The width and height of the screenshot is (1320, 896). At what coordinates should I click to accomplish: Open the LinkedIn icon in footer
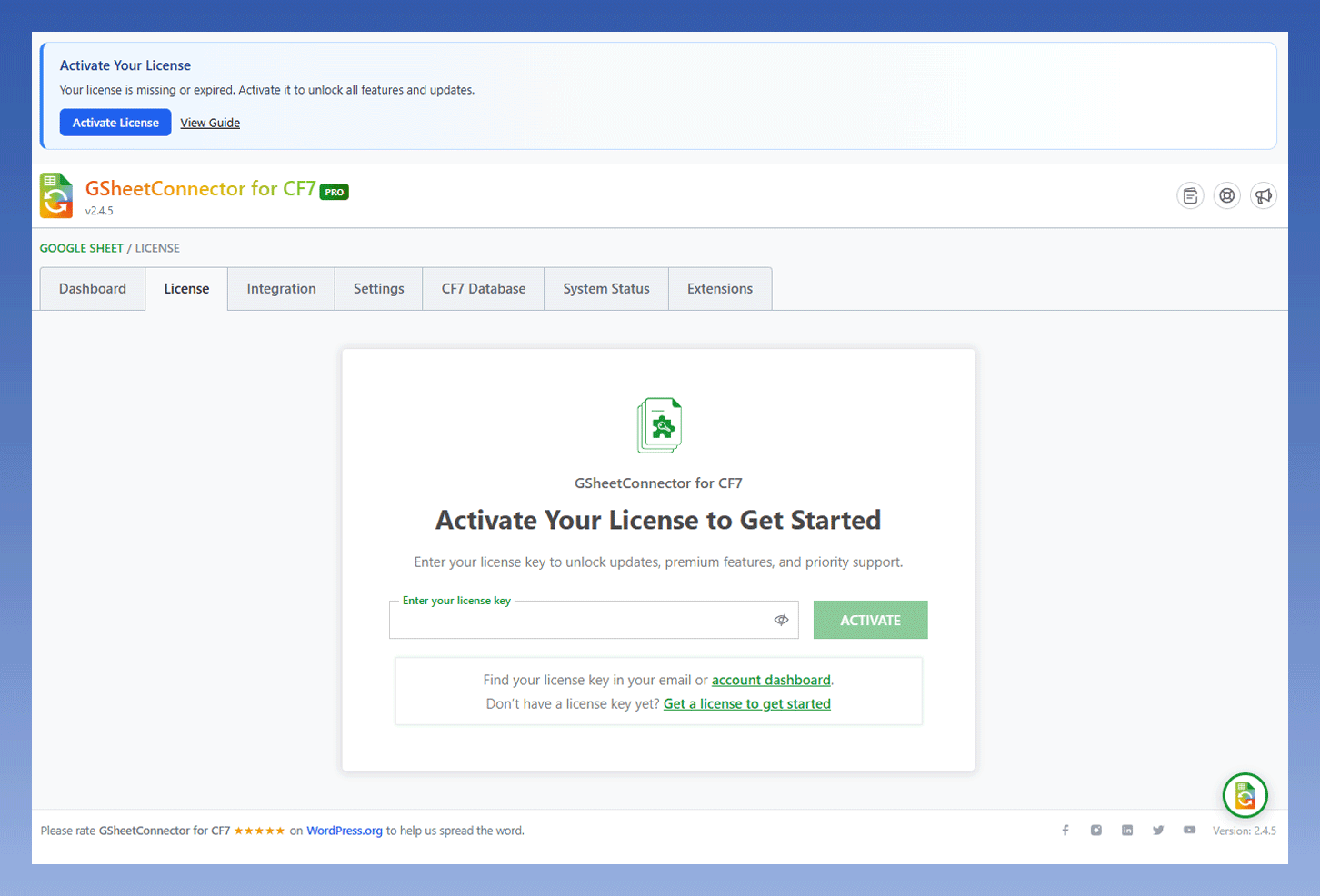[1127, 831]
